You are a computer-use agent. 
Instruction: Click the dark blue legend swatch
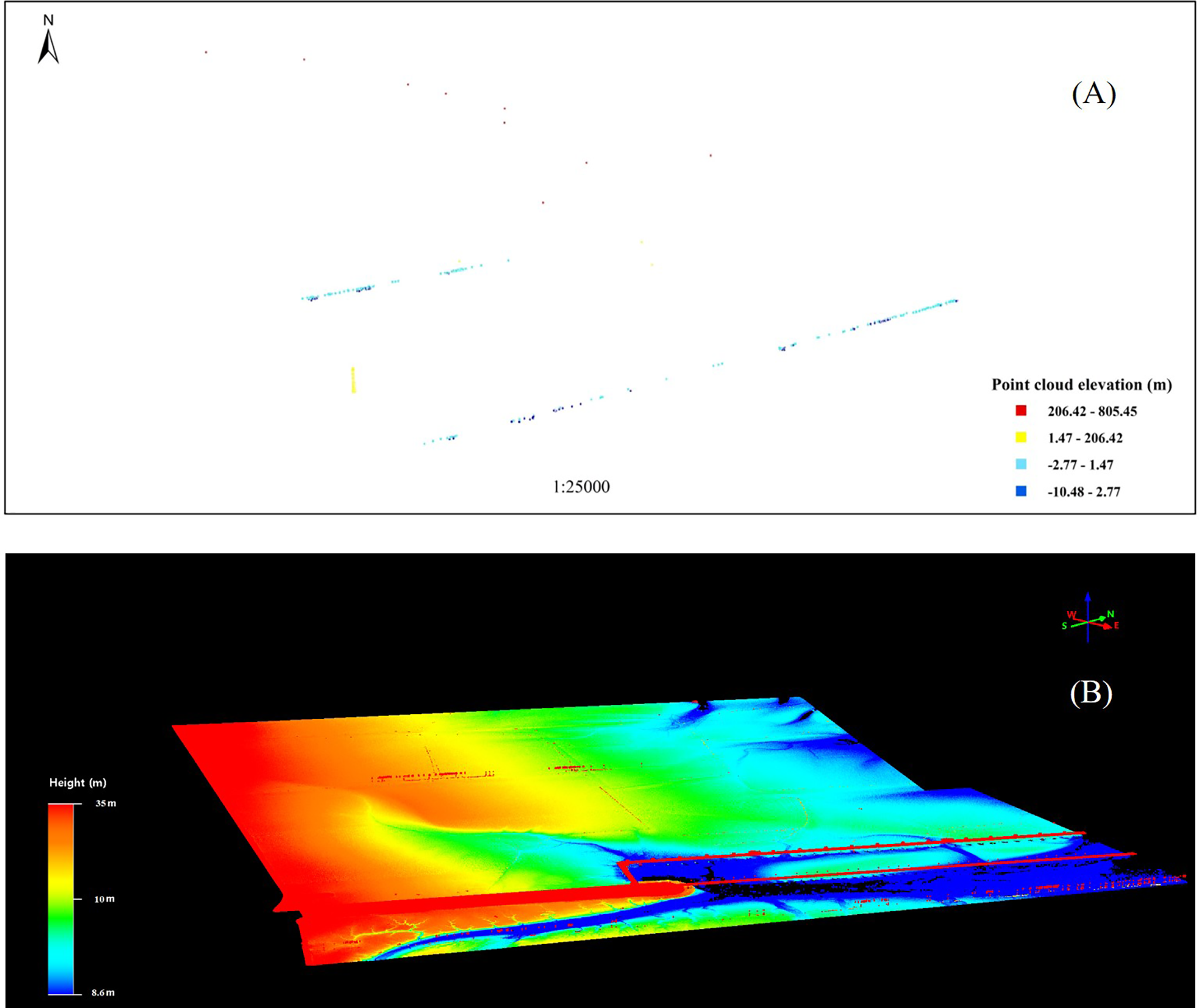(1021, 491)
